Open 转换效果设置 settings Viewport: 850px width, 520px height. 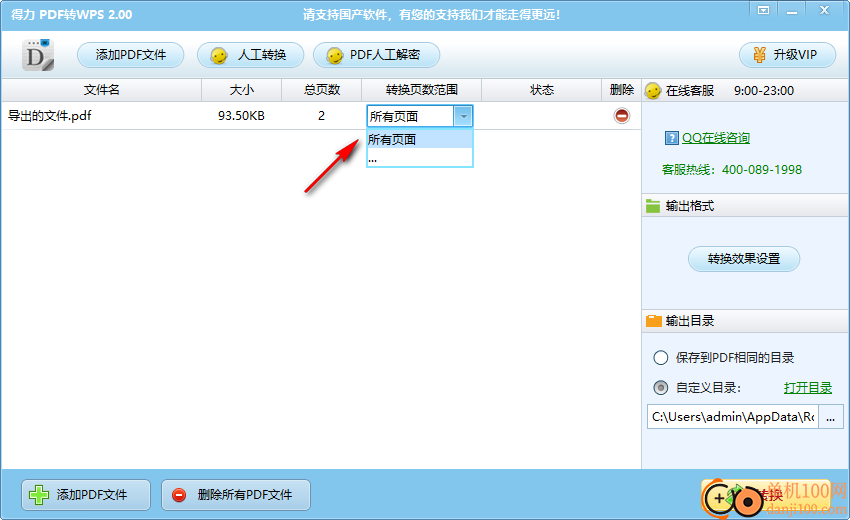point(744,259)
